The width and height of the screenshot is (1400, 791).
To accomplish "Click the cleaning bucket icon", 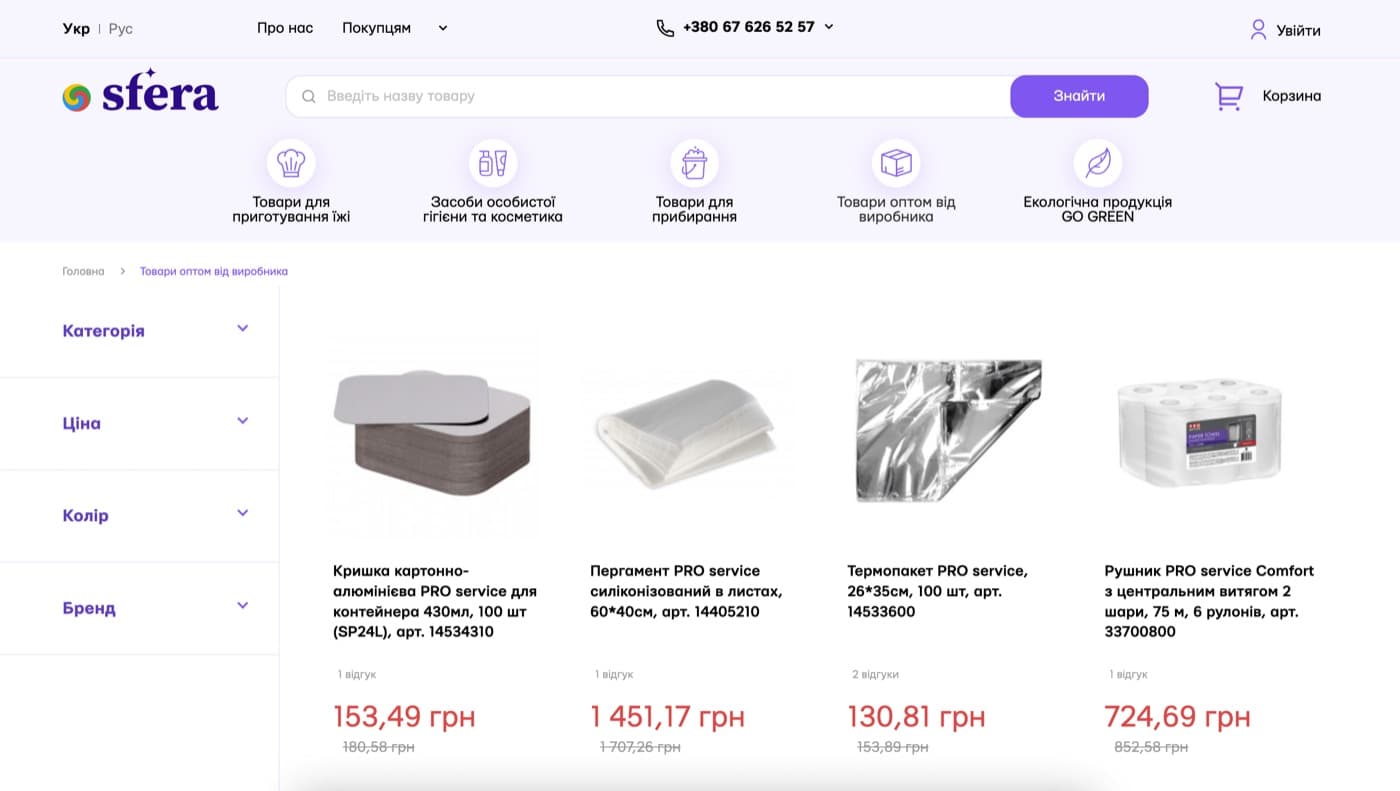I will [x=694, y=163].
